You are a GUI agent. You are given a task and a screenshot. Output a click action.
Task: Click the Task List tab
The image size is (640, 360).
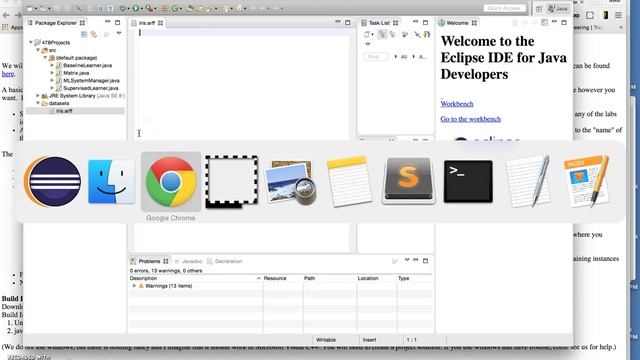pyautogui.click(x=379, y=23)
